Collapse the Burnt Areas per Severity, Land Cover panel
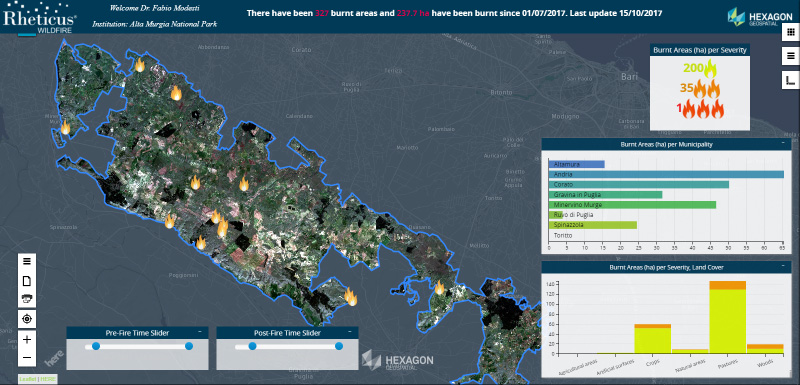 (x=783, y=266)
